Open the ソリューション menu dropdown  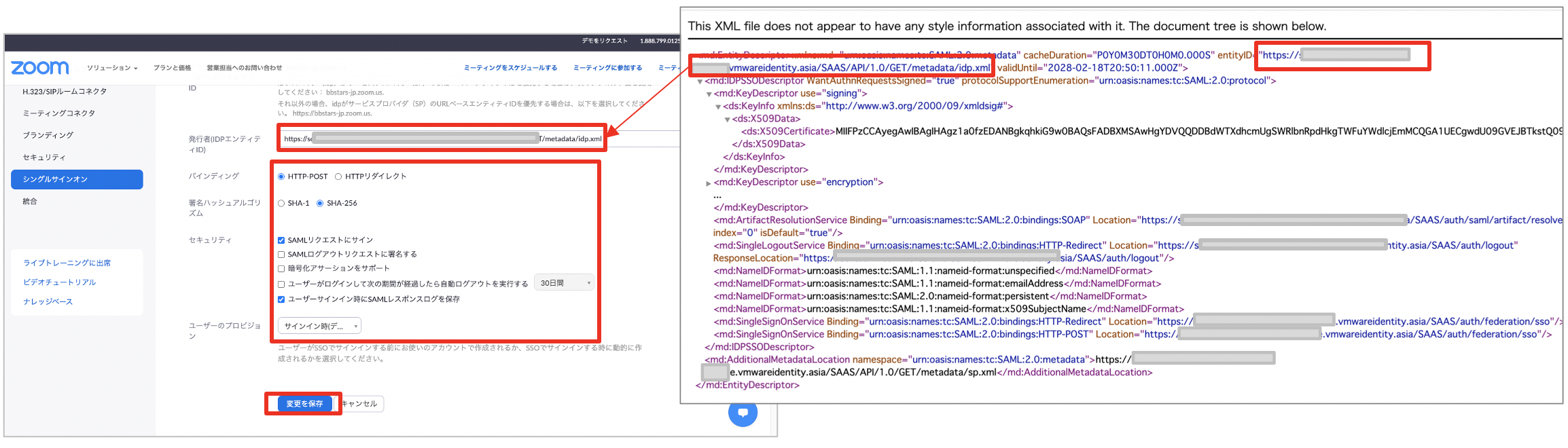coord(112,68)
